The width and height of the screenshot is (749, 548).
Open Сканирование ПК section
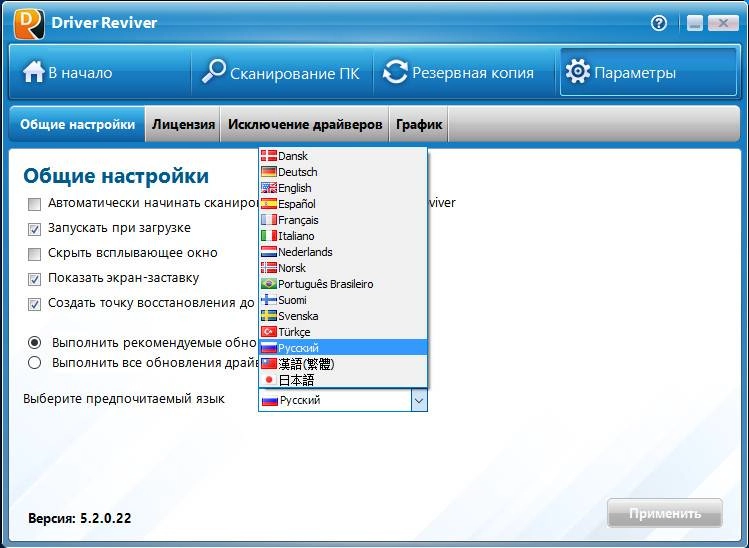point(282,72)
